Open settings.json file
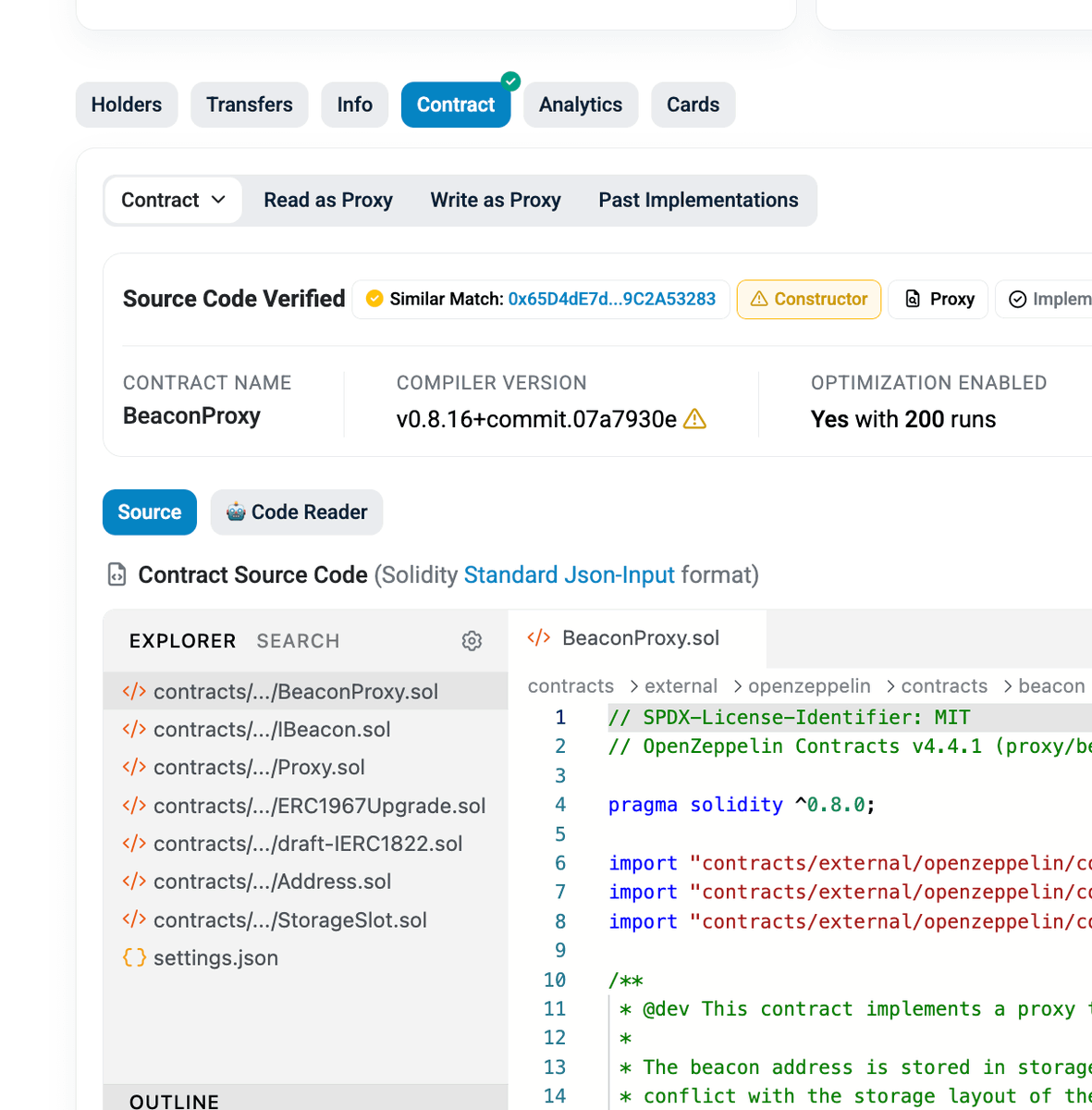This screenshot has height=1110, width=1092. [306, 958]
